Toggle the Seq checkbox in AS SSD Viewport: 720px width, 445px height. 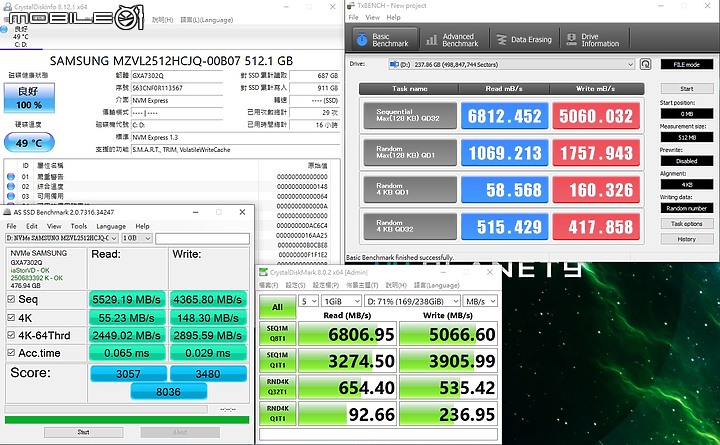[x=11, y=299]
